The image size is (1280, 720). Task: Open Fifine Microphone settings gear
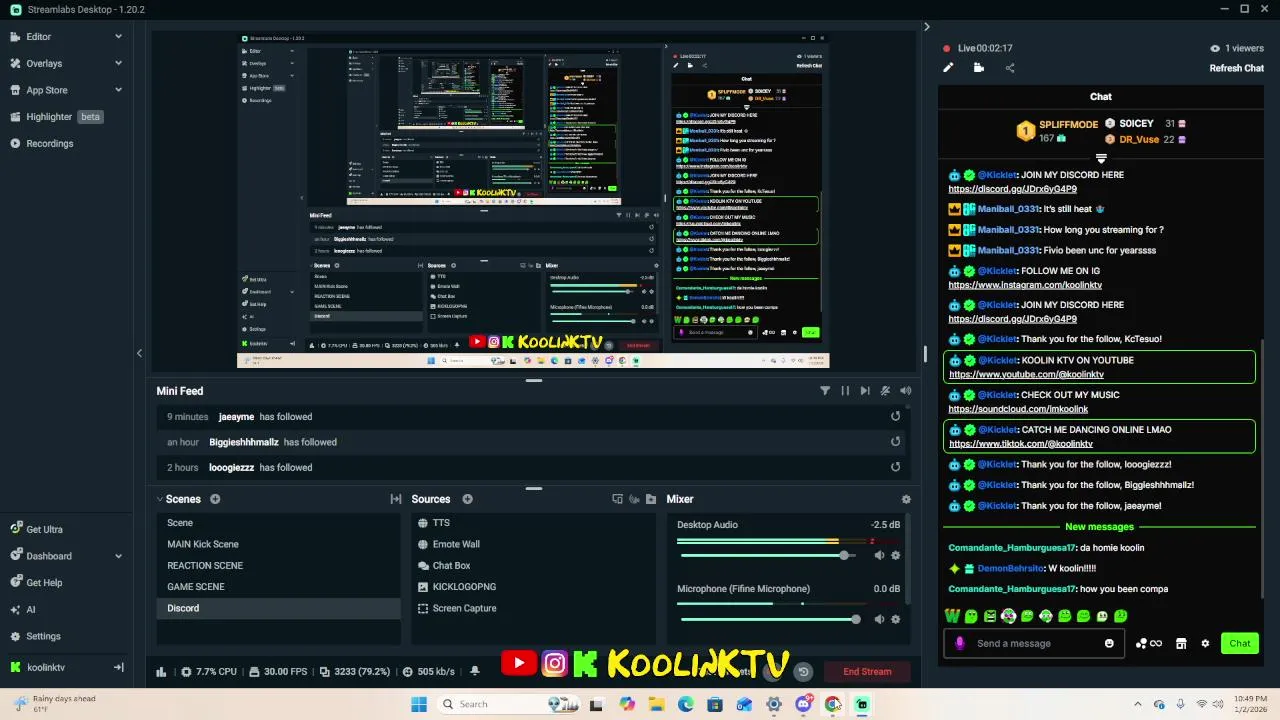896,619
